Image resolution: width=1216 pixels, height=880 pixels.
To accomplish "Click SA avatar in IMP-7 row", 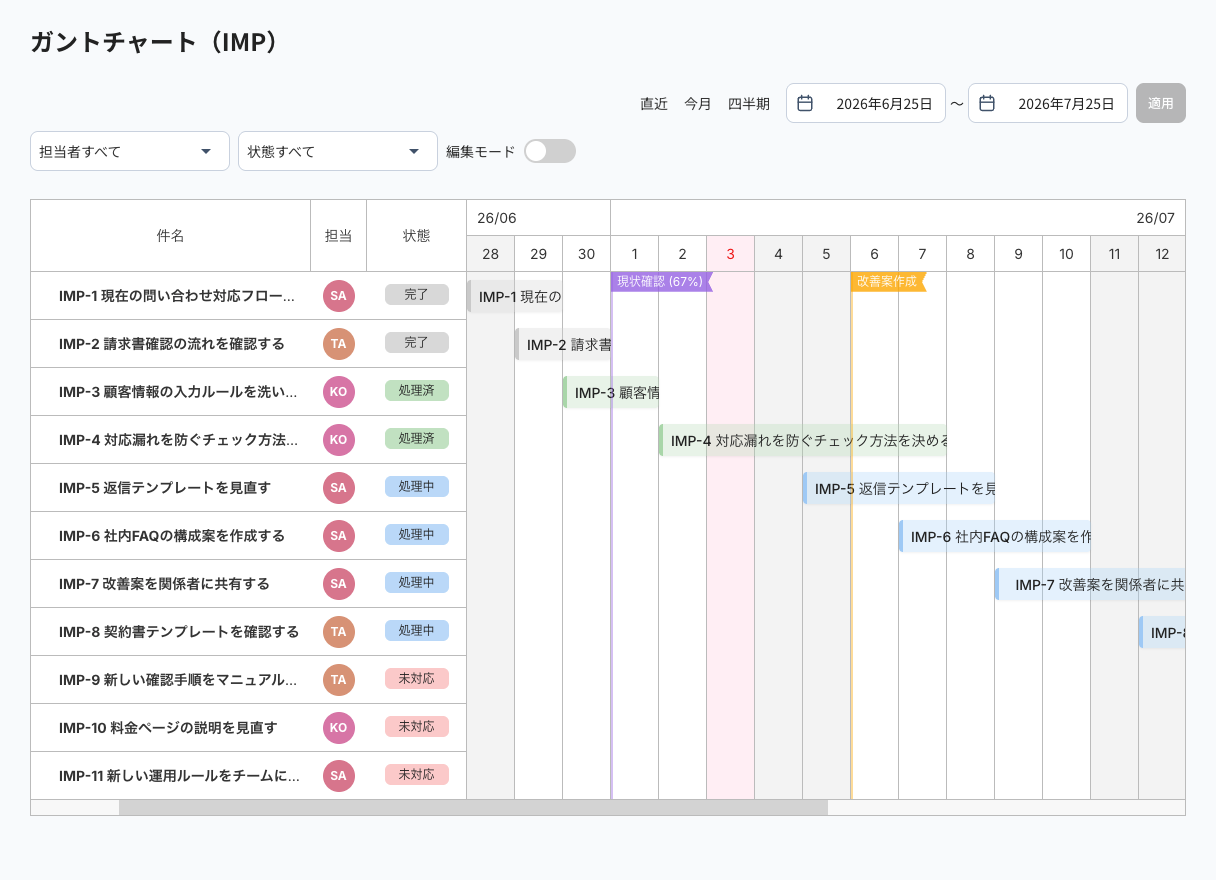I will [338, 584].
